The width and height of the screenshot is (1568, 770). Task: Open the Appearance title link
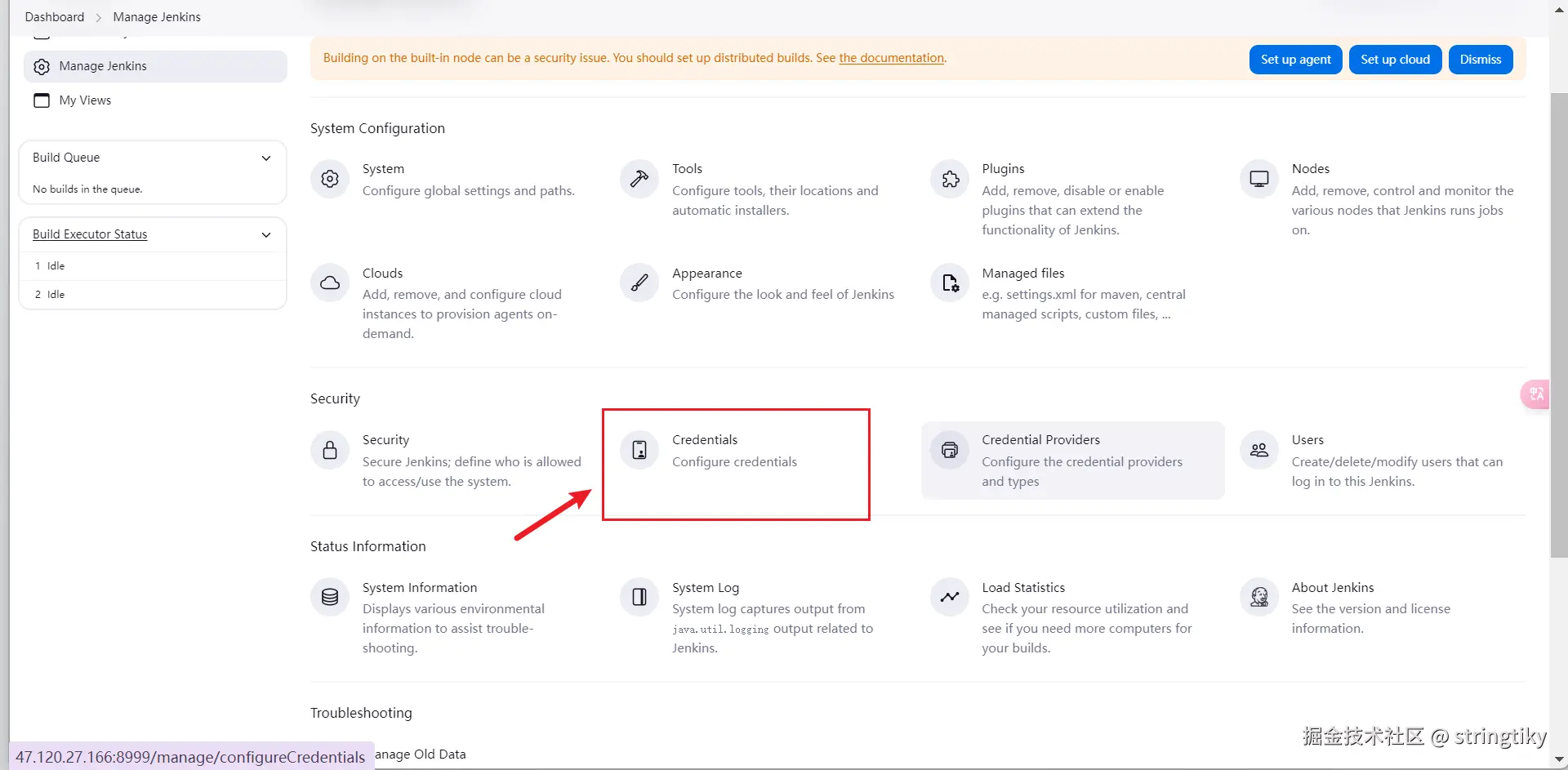coord(707,274)
